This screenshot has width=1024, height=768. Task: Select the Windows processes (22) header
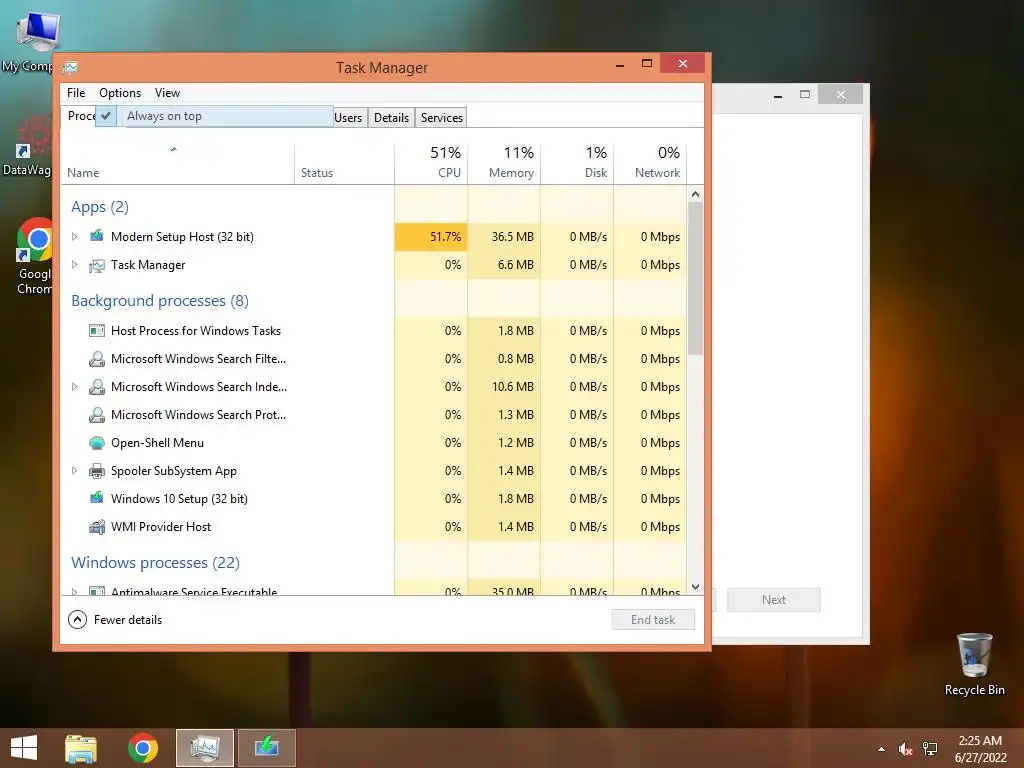155,563
